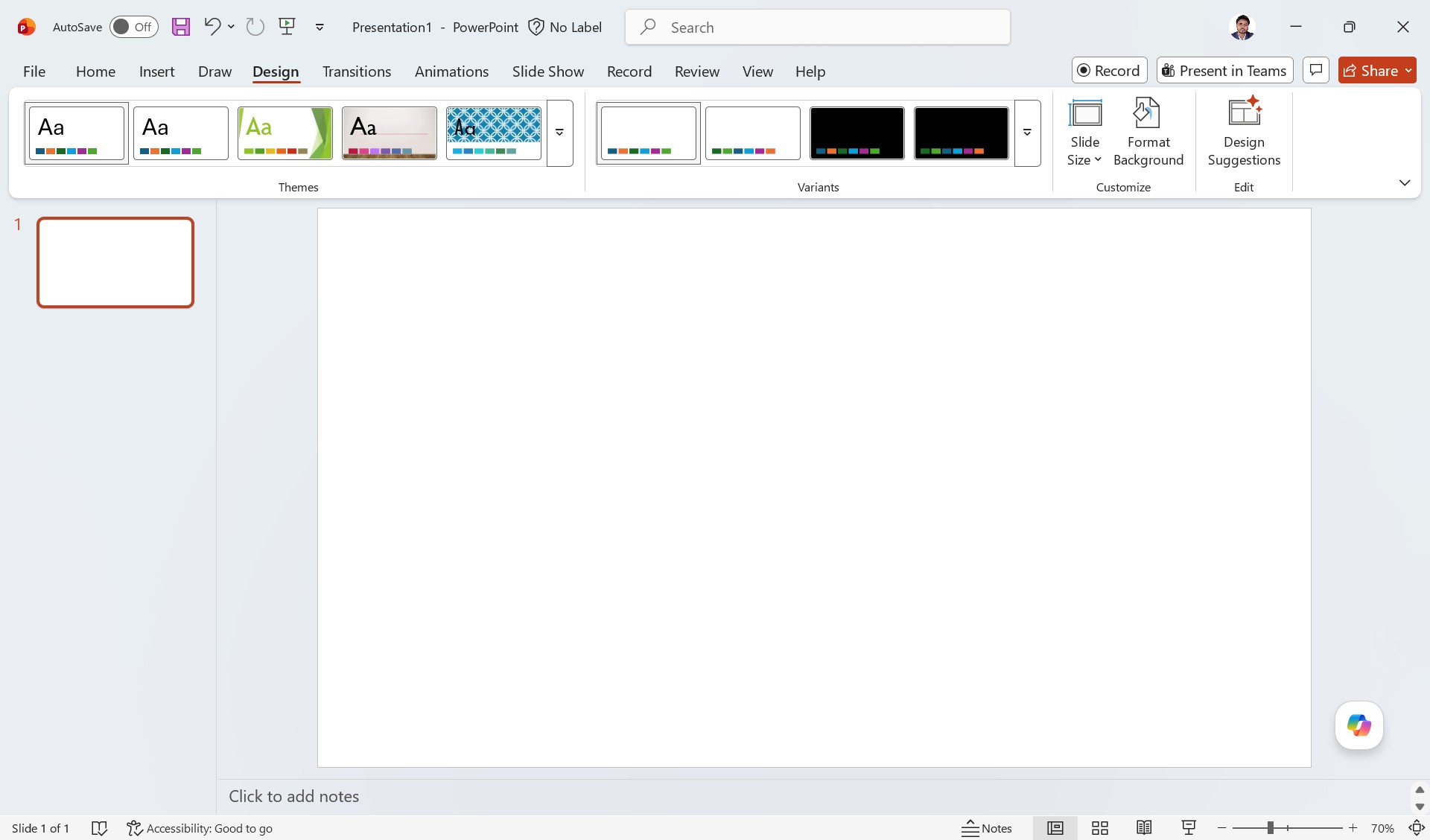Select the first white variant
1430x840 pixels.
pos(649,133)
